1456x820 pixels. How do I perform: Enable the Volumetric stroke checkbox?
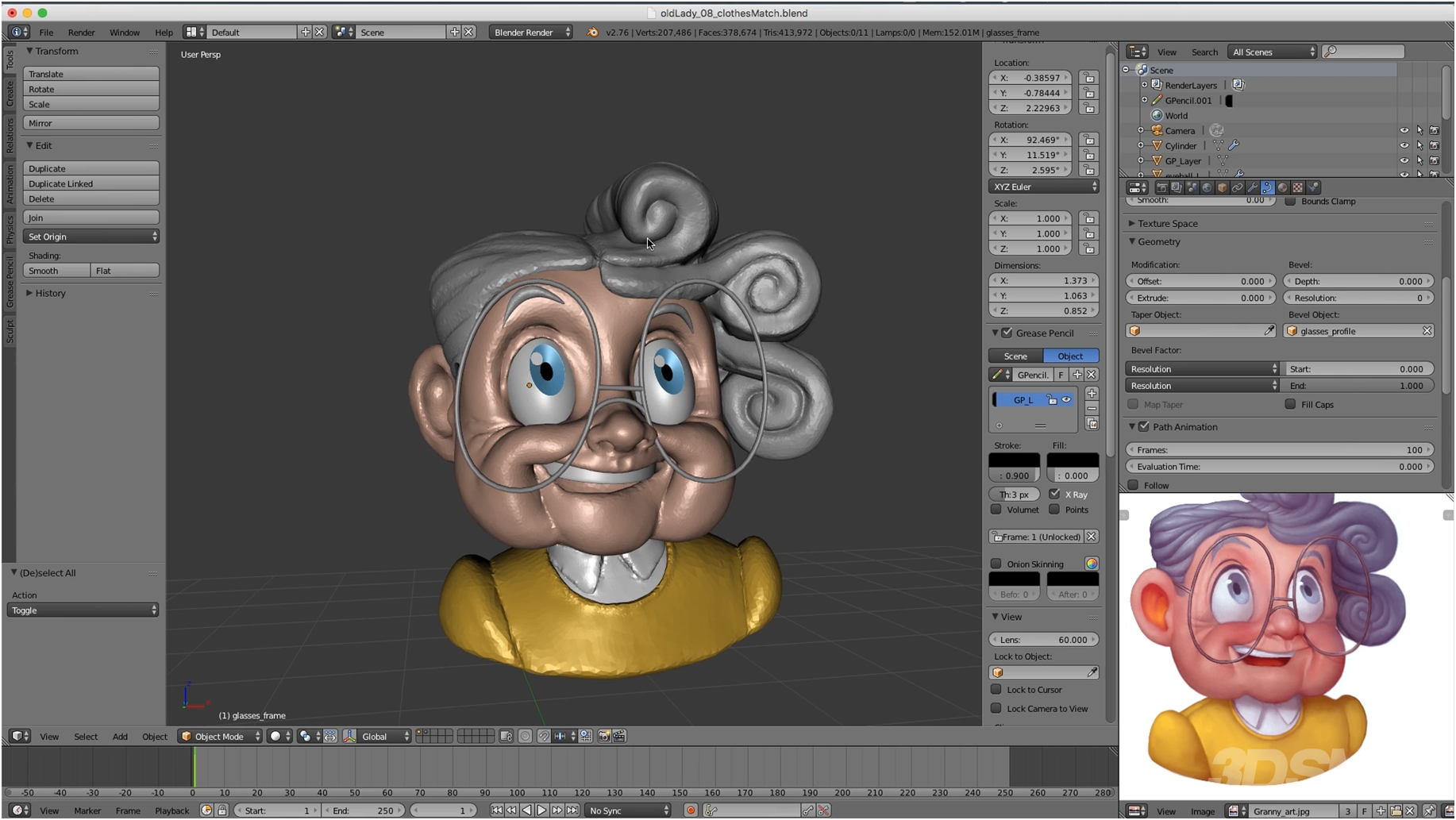point(996,510)
